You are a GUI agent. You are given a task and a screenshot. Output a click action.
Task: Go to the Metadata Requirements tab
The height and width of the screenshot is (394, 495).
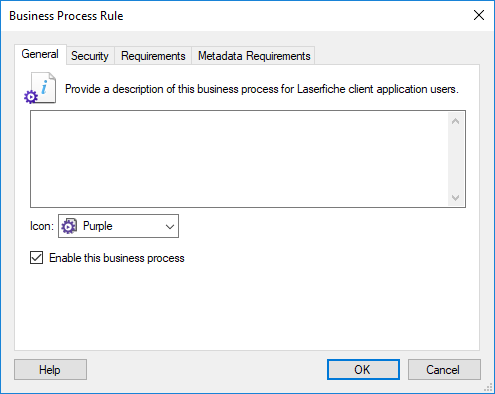[254, 56]
